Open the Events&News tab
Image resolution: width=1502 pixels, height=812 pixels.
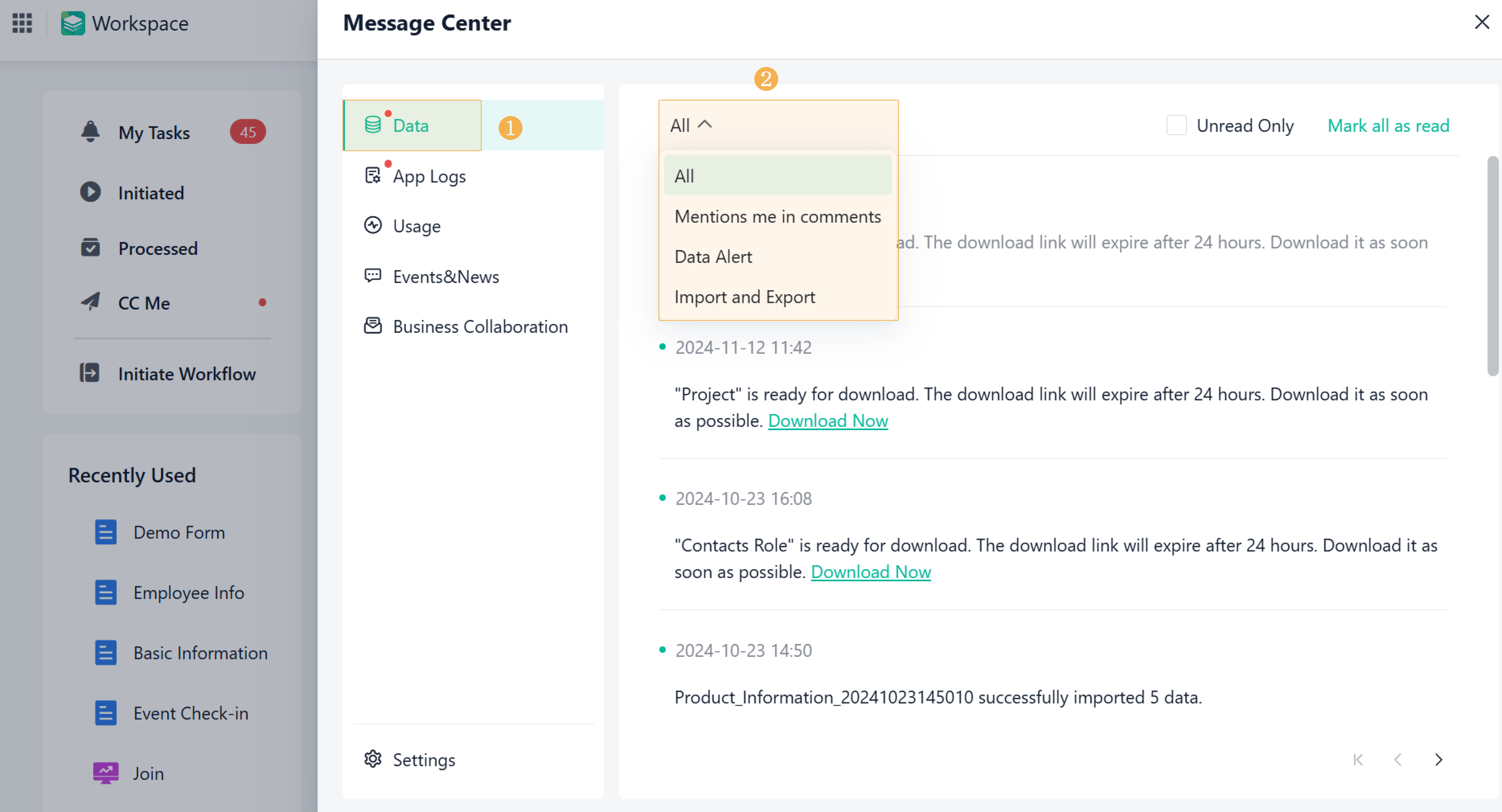(x=473, y=276)
